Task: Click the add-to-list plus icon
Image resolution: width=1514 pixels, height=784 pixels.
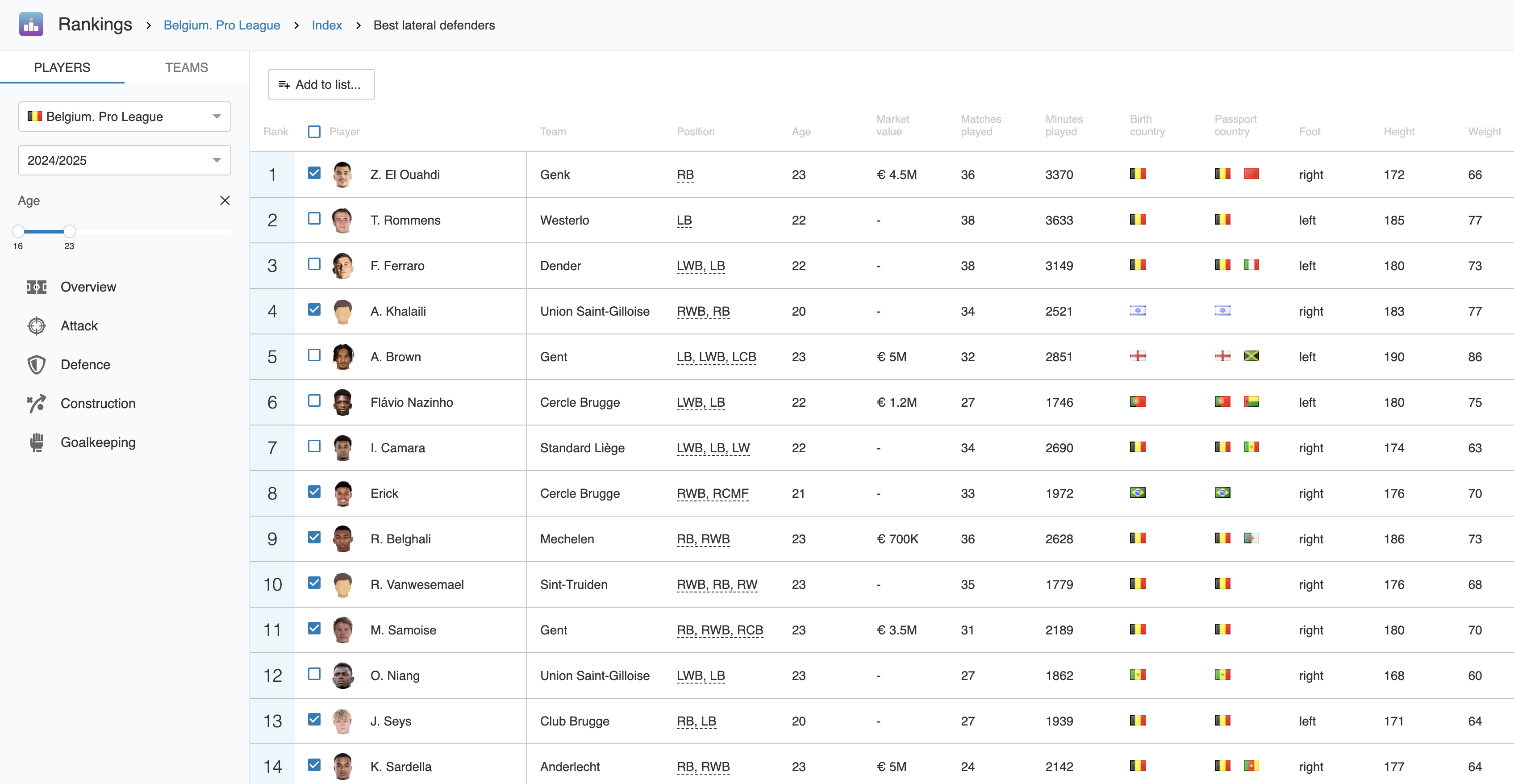Action: tap(284, 85)
